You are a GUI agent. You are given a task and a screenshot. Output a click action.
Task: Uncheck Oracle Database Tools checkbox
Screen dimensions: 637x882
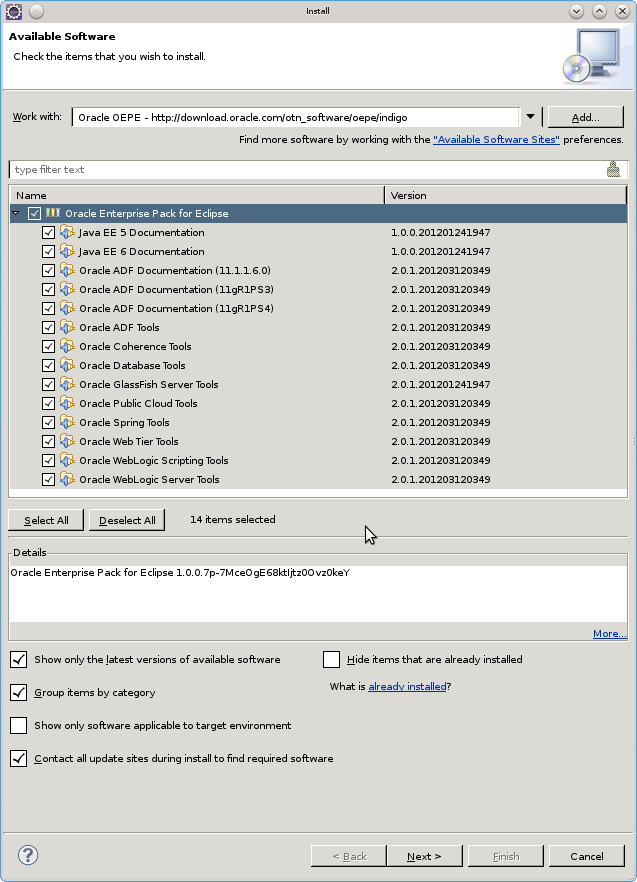click(x=48, y=366)
